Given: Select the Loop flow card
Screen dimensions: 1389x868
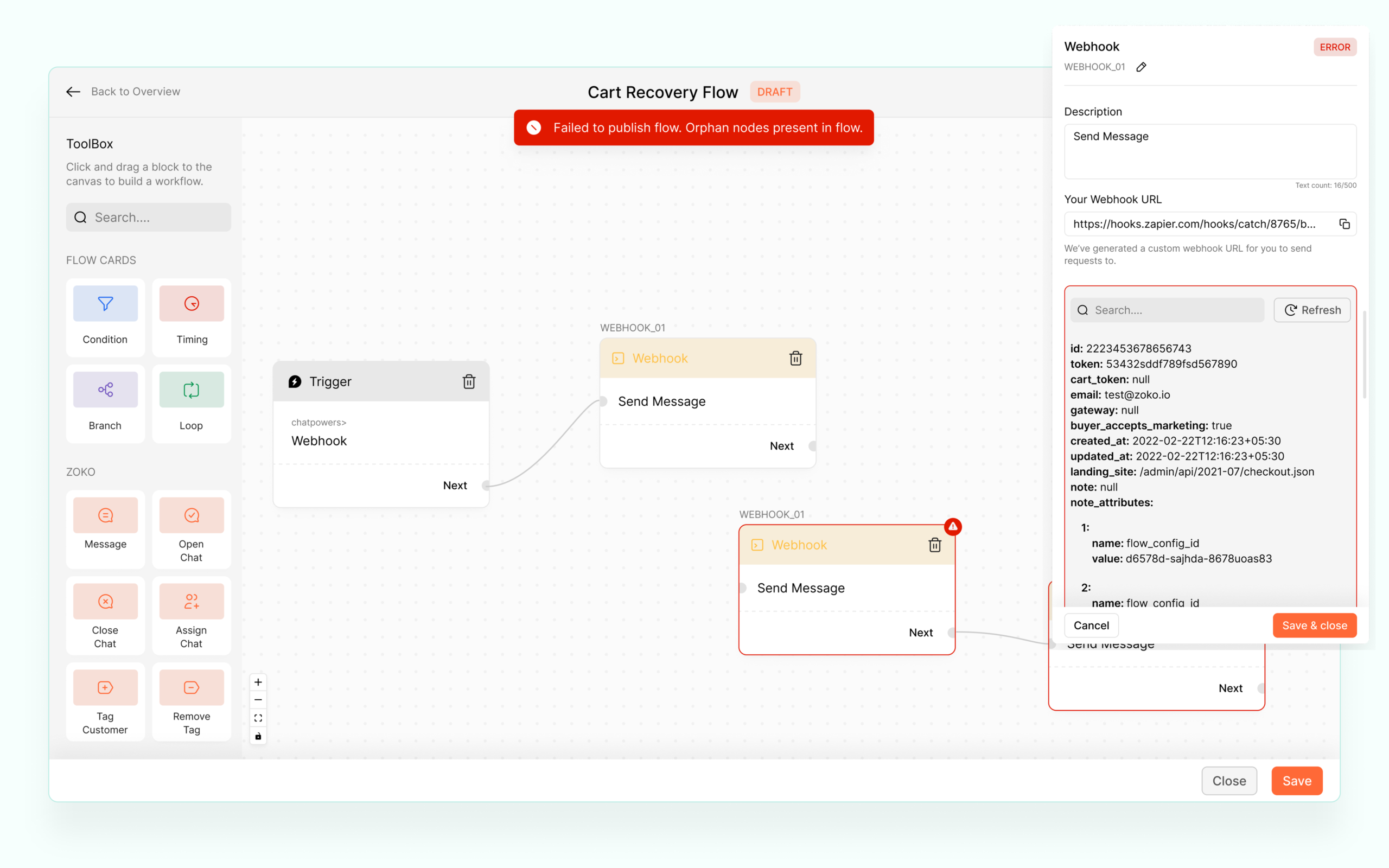Looking at the screenshot, I should (192, 403).
